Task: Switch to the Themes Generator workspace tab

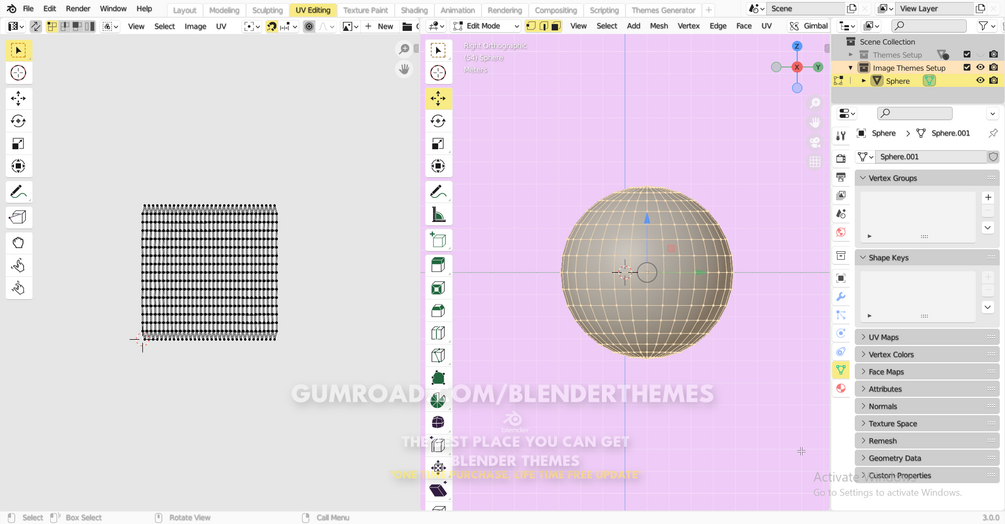Action: (663, 10)
